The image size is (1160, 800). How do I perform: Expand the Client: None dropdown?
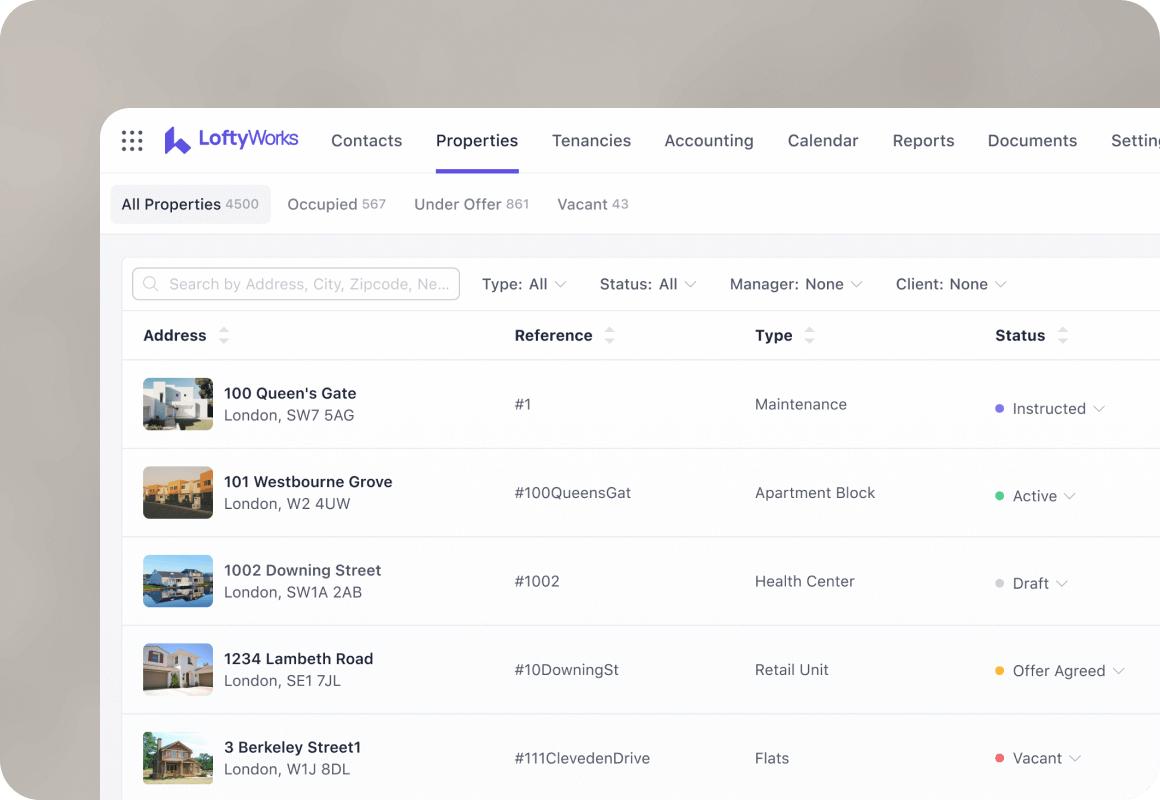[950, 284]
